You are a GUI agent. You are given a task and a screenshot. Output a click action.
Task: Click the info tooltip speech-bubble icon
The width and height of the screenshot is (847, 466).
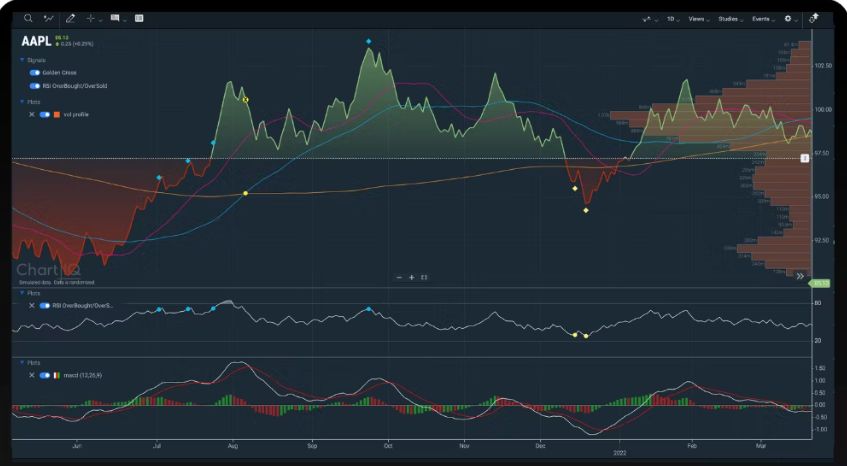pos(115,18)
